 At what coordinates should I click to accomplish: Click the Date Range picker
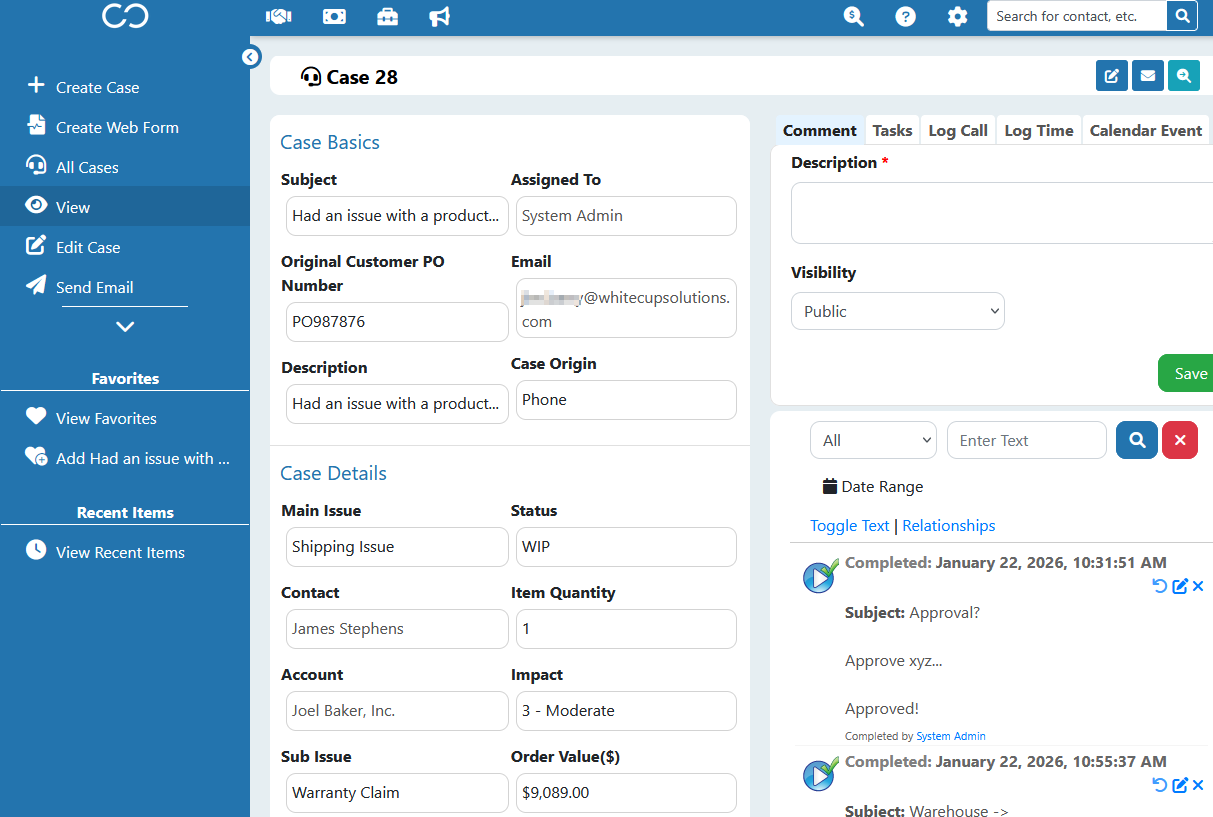(x=873, y=487)
